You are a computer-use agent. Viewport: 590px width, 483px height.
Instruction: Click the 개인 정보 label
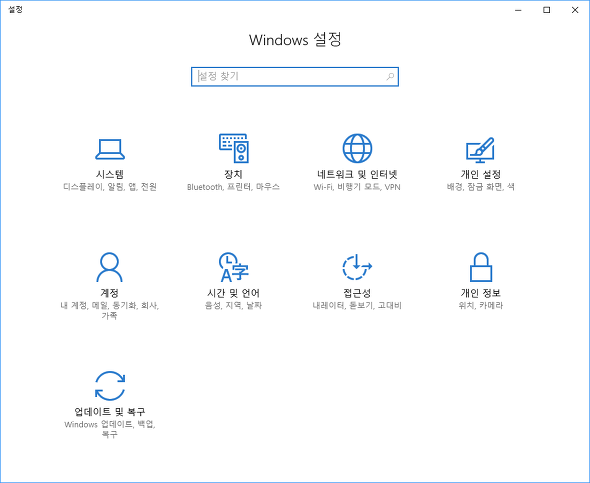pos(481,293)
